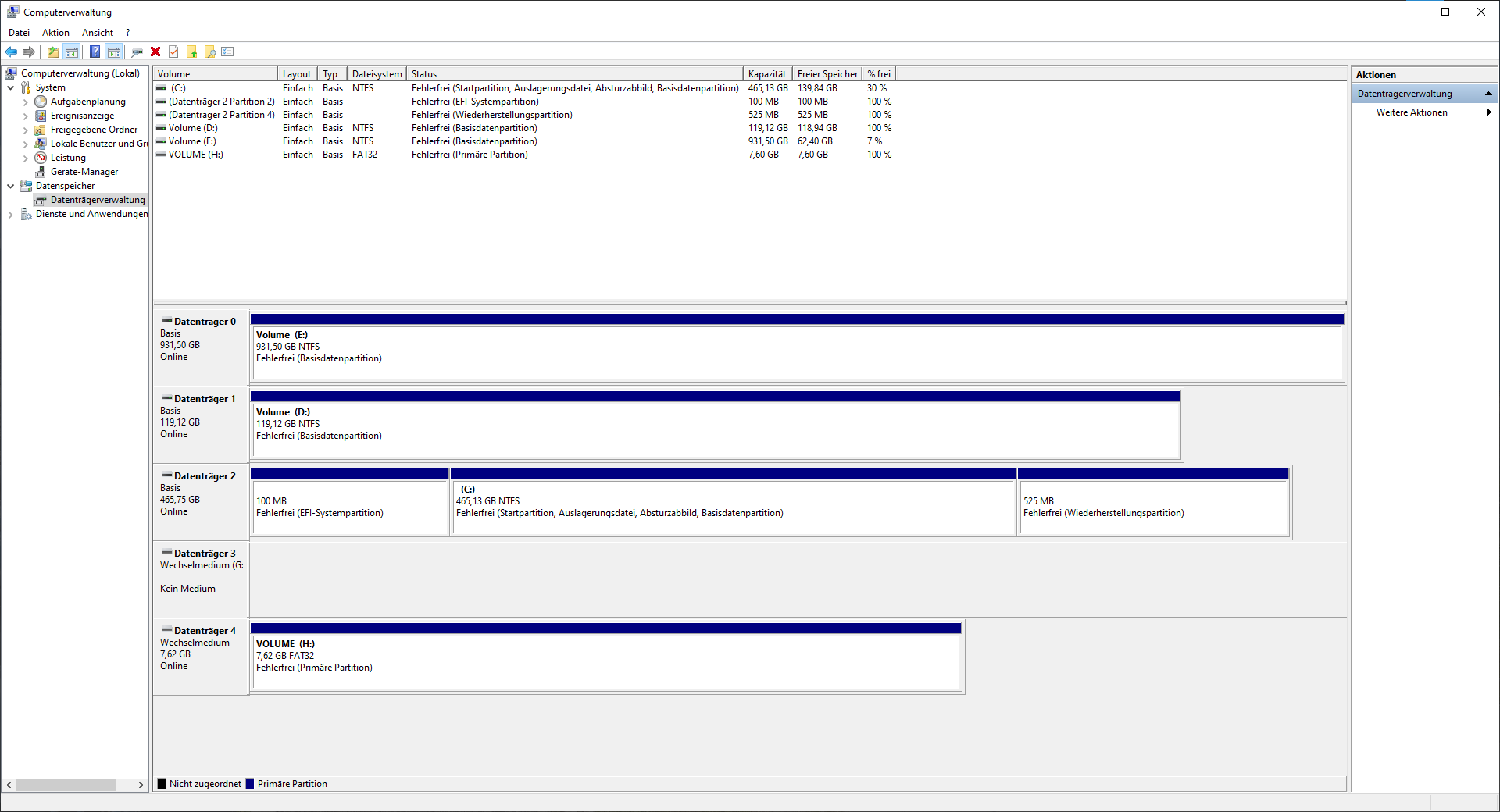Open the Datei menu
Viewport: 1500px width, 812px height.
(x=19, y=33)
